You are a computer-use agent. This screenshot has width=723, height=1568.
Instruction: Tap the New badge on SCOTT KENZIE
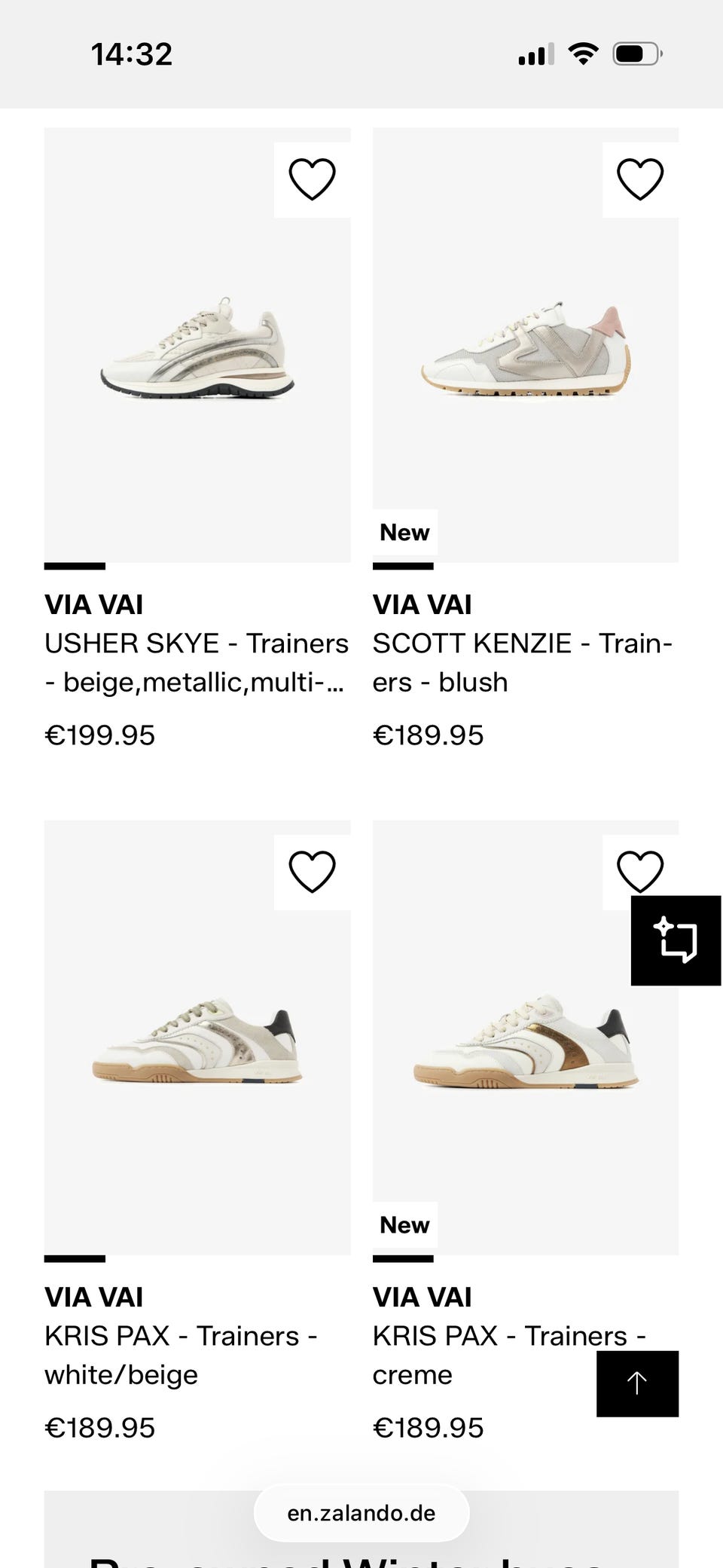pos(404,532)
